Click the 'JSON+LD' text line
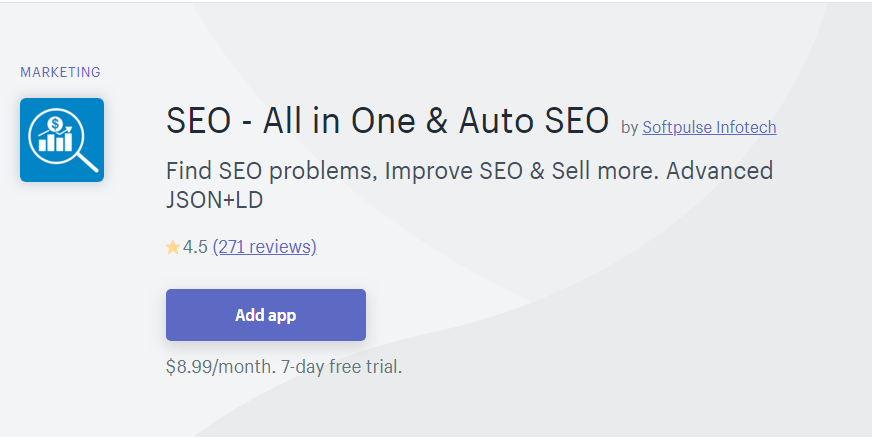Viewport: 872px width, 440px height. 215,200
